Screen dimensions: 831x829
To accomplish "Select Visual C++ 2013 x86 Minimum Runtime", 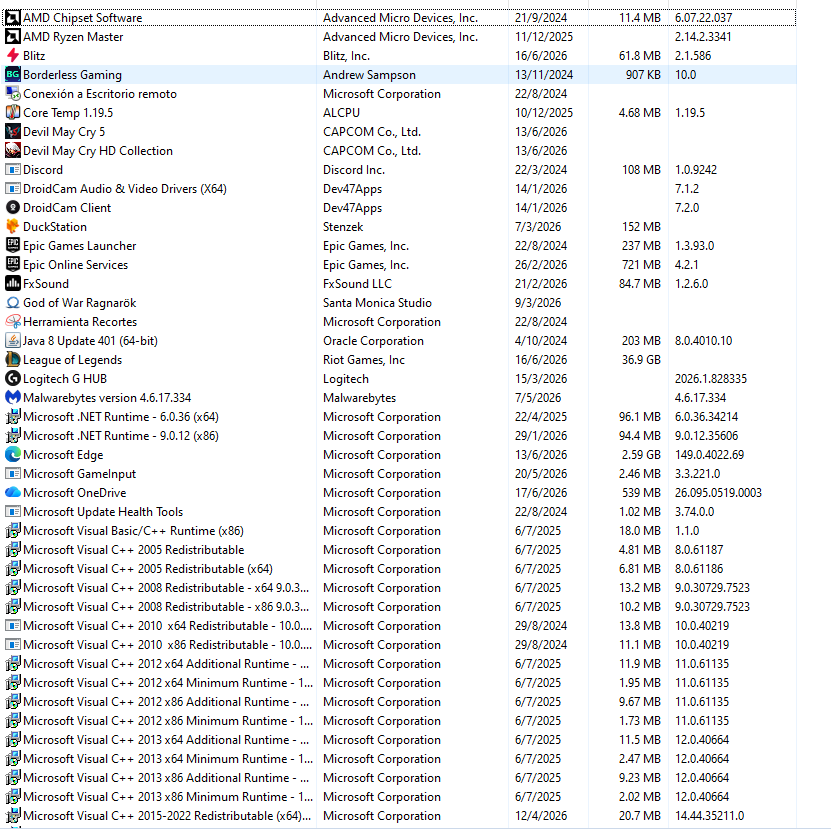I will (x=400, y=797).
